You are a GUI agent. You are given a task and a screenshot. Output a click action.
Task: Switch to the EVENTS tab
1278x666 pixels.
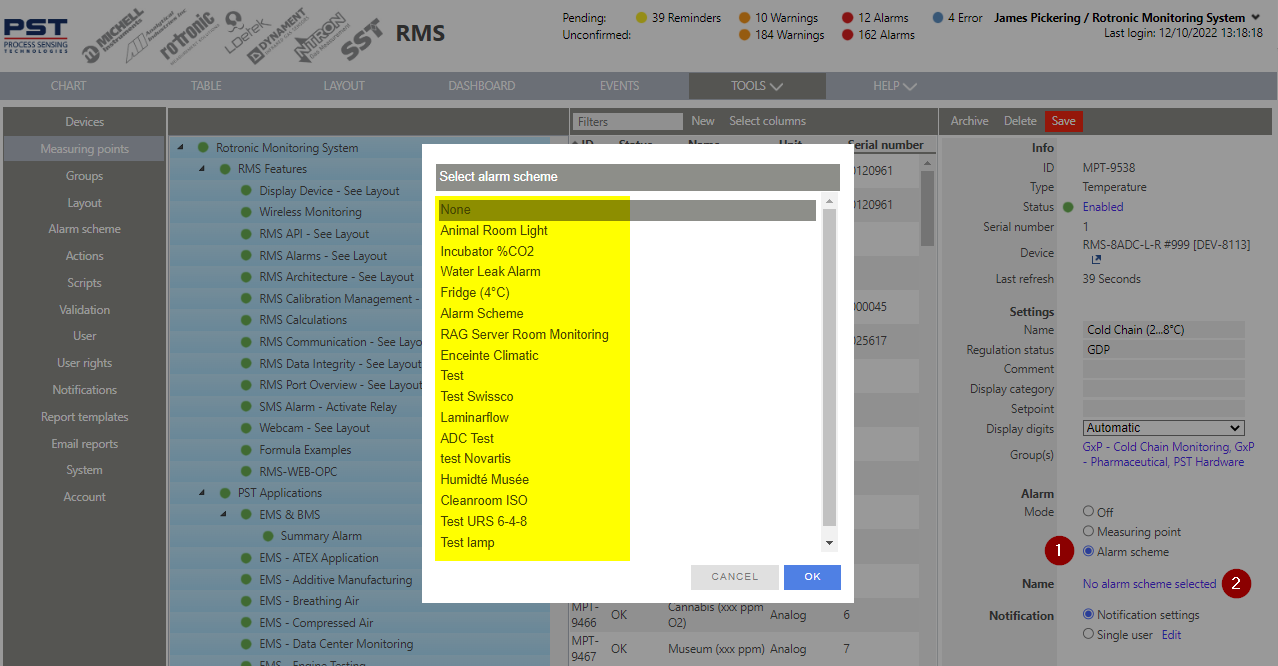tap(619, 86)
